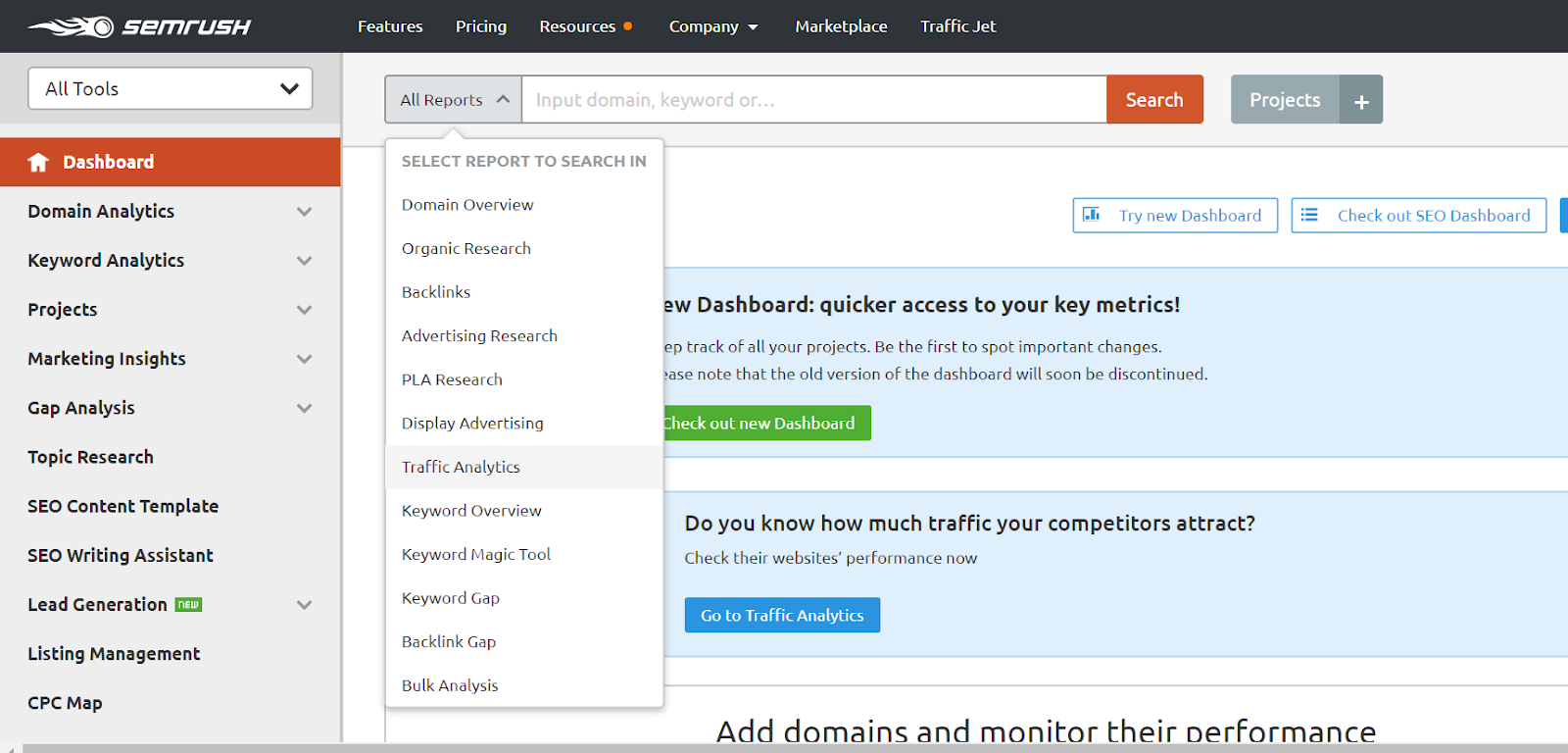This screenshot has height=753, width=1568.
Task: Open SEO Writing Assistant
Action: (x=120, y=555)
